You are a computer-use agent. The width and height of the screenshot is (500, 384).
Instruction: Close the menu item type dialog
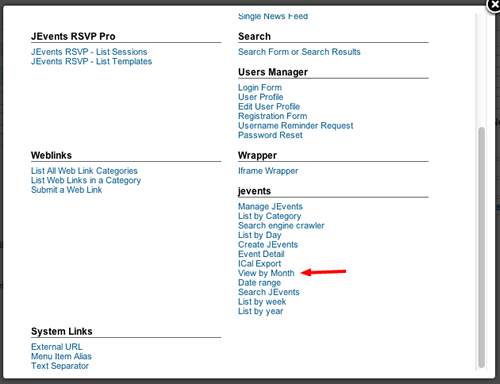[x=494, y=5]
